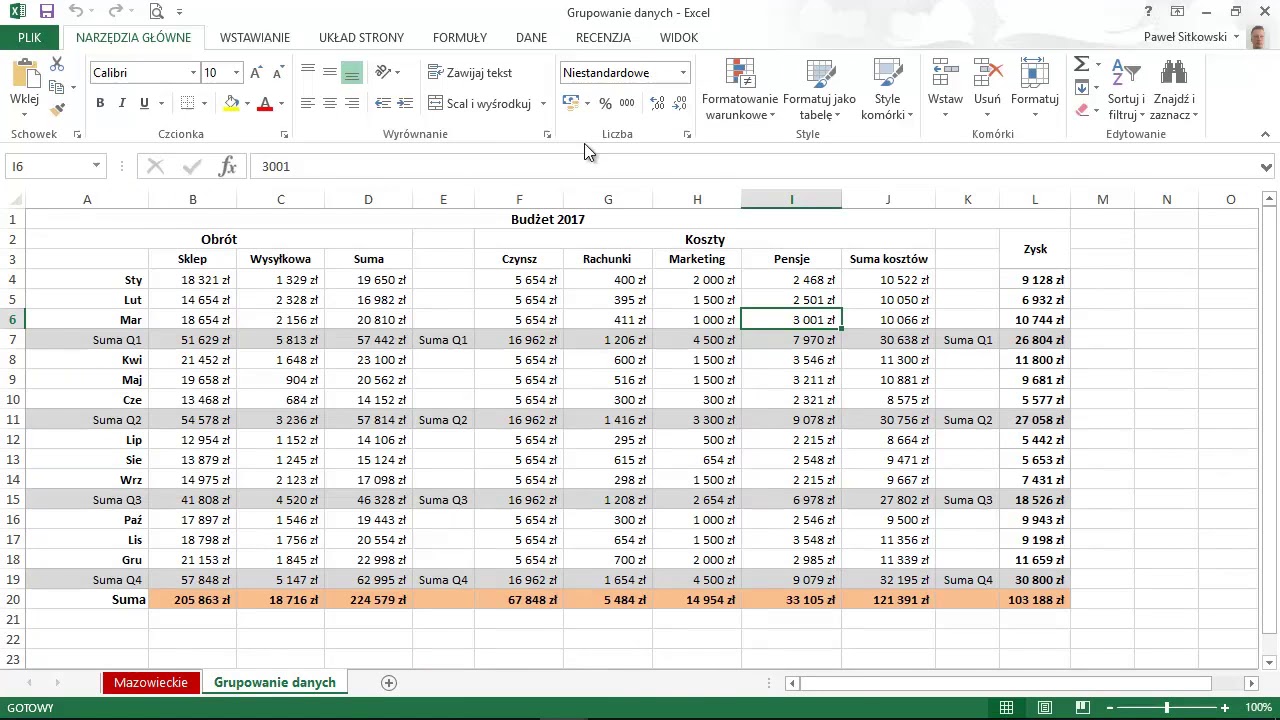Click the Formatuj jako tabelę button

click(819, 90)
